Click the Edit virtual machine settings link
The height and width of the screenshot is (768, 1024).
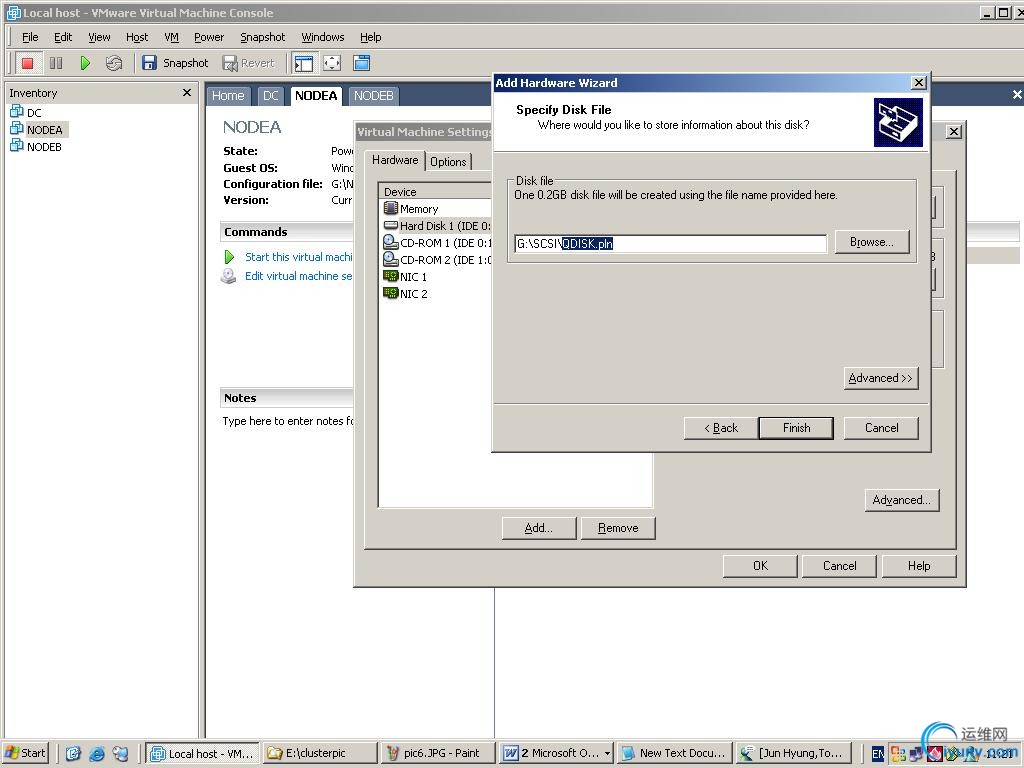298,276
